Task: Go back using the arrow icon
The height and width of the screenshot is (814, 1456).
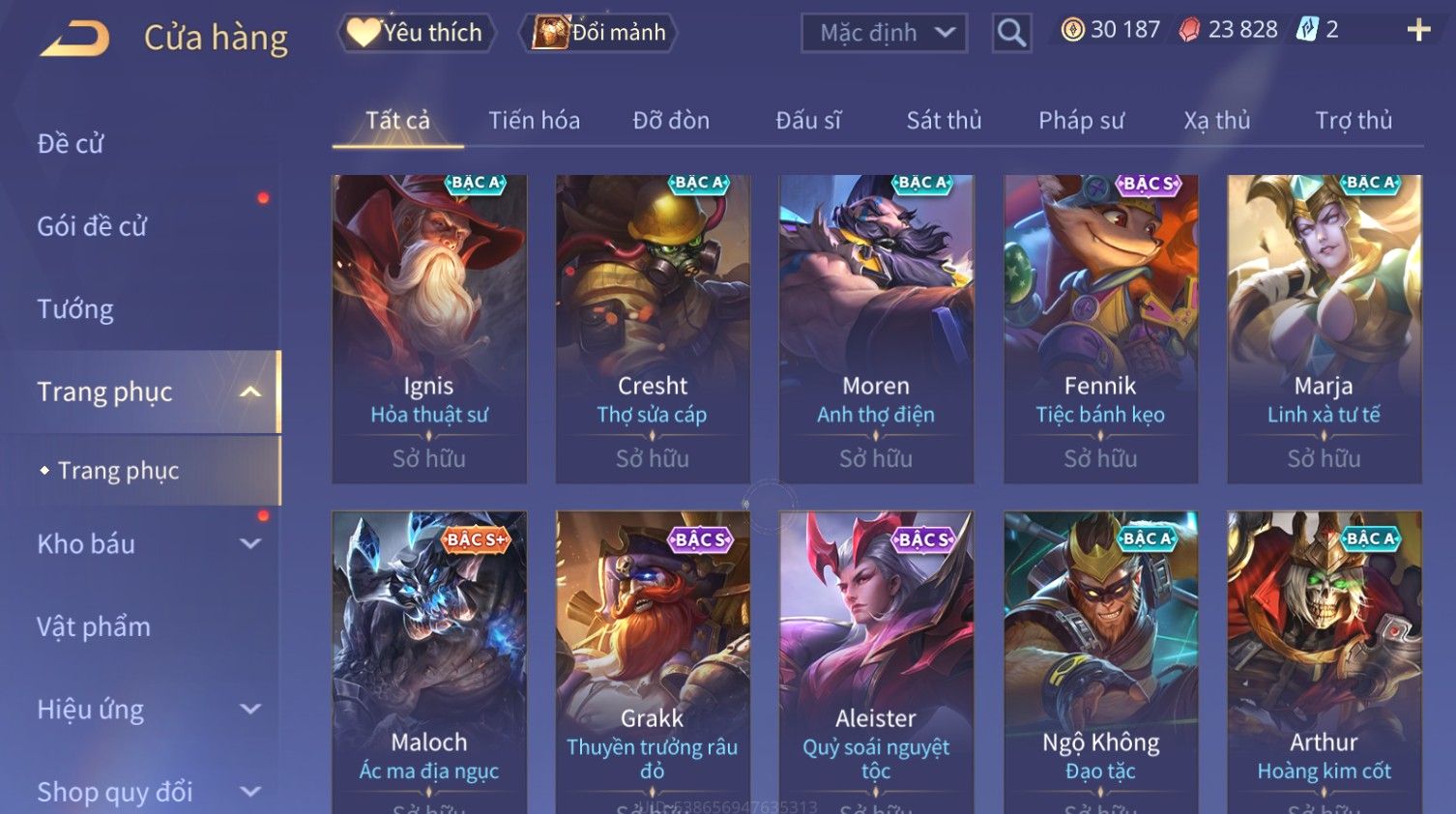Action: click(x=74, y=39)
